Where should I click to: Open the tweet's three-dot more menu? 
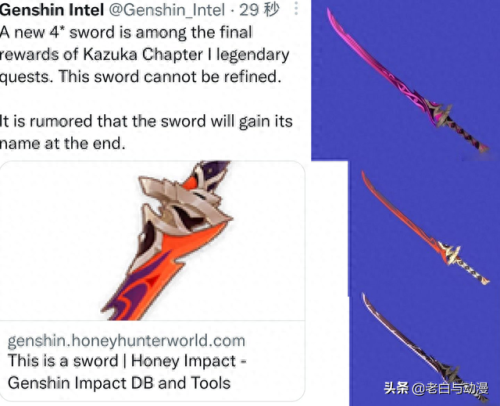click(296, 9)
